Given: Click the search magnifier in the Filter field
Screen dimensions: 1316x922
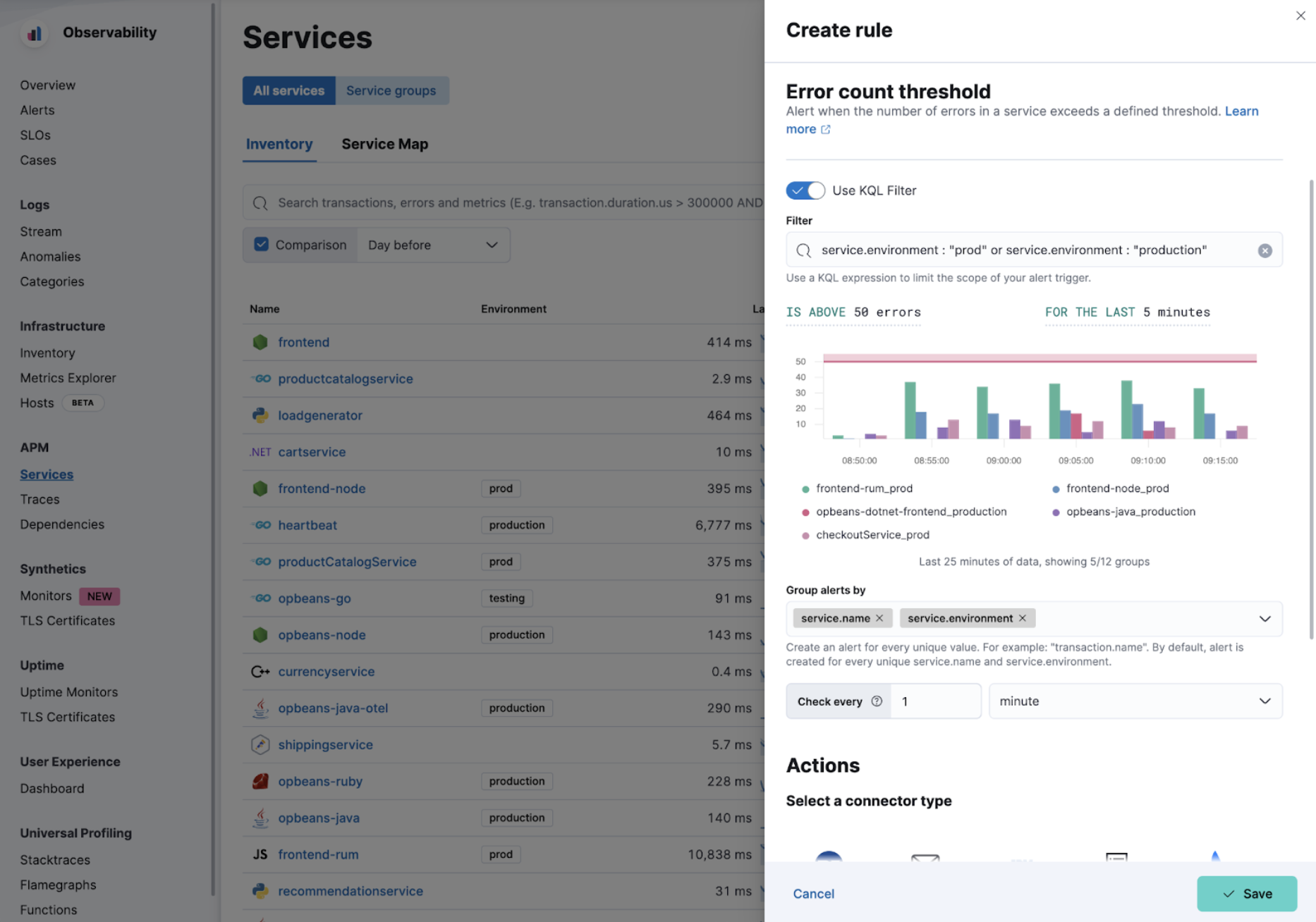Looking at the screenshot, I should point(803,250).
